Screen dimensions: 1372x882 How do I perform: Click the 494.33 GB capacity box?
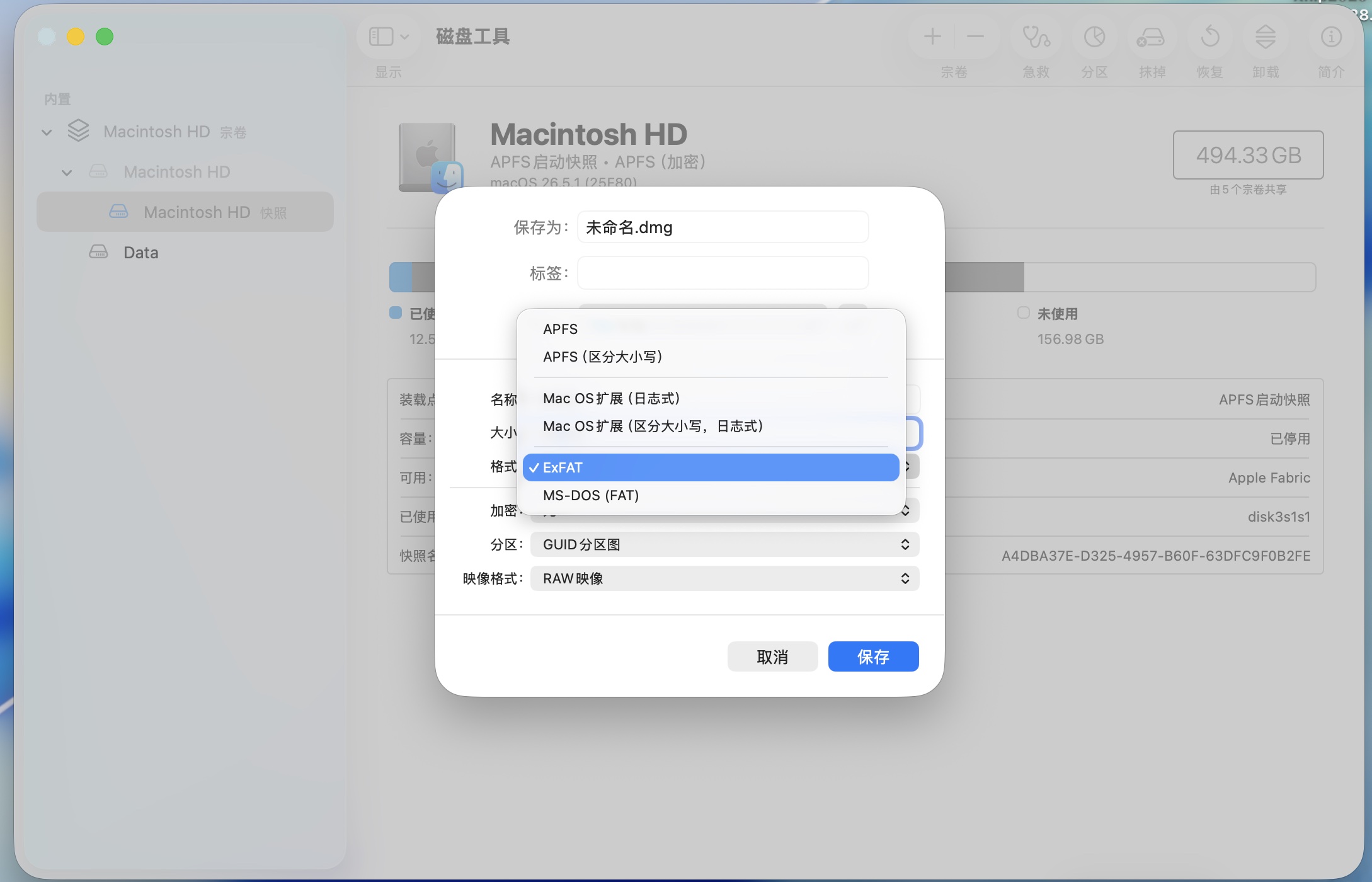(x=1248, y=155)
